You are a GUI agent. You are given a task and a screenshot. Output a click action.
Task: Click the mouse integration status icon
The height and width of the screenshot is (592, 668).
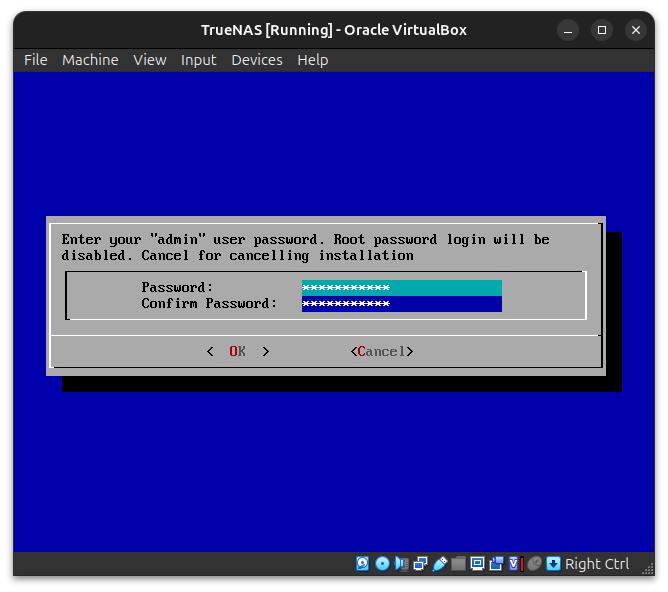pyautogui.click(x=534, y=564)
